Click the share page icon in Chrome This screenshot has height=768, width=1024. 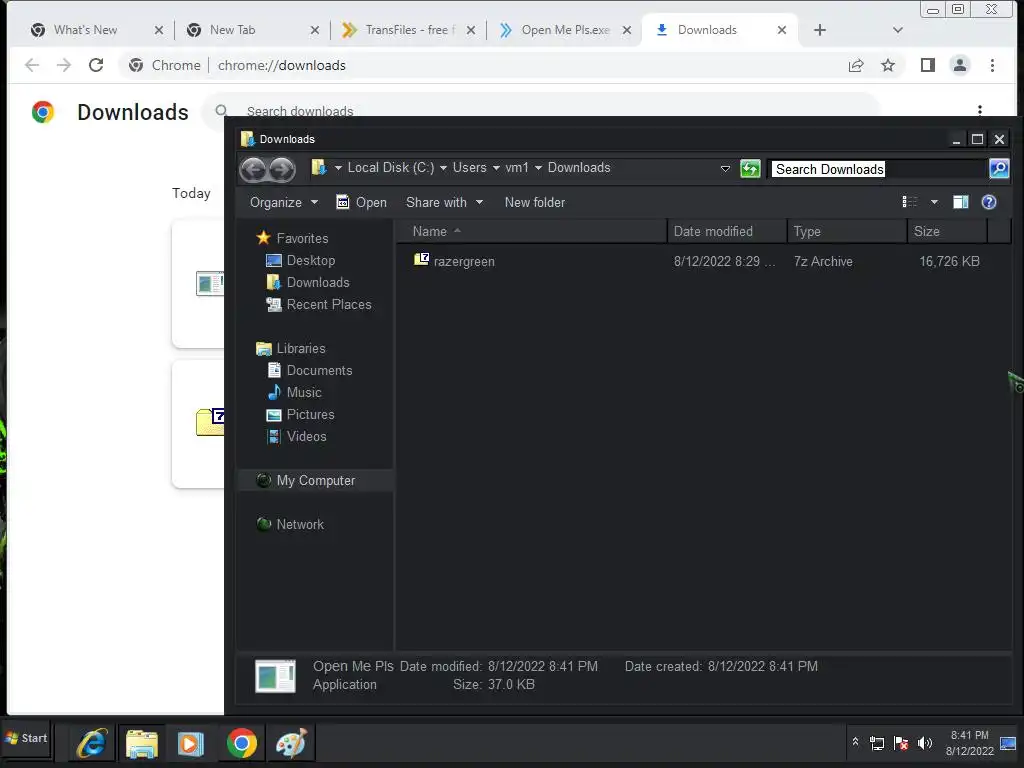[856, 65]
